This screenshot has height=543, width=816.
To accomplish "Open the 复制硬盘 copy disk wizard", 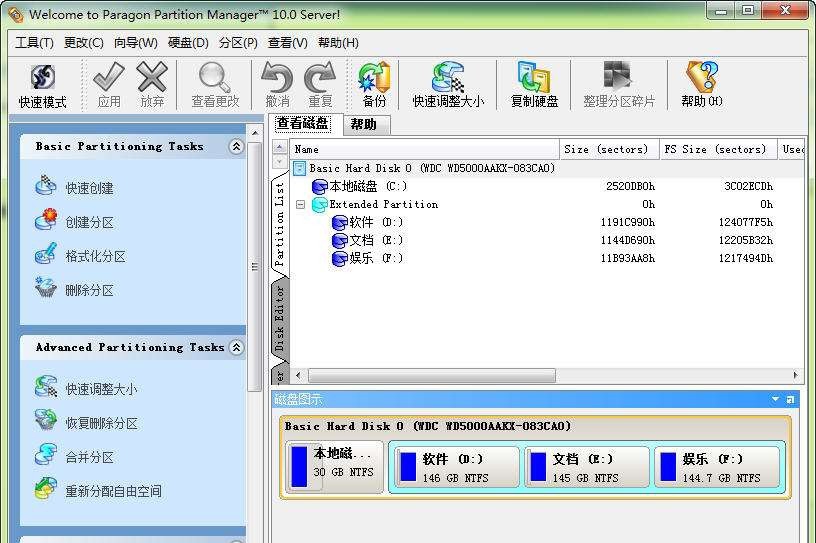I will (534, 86).
